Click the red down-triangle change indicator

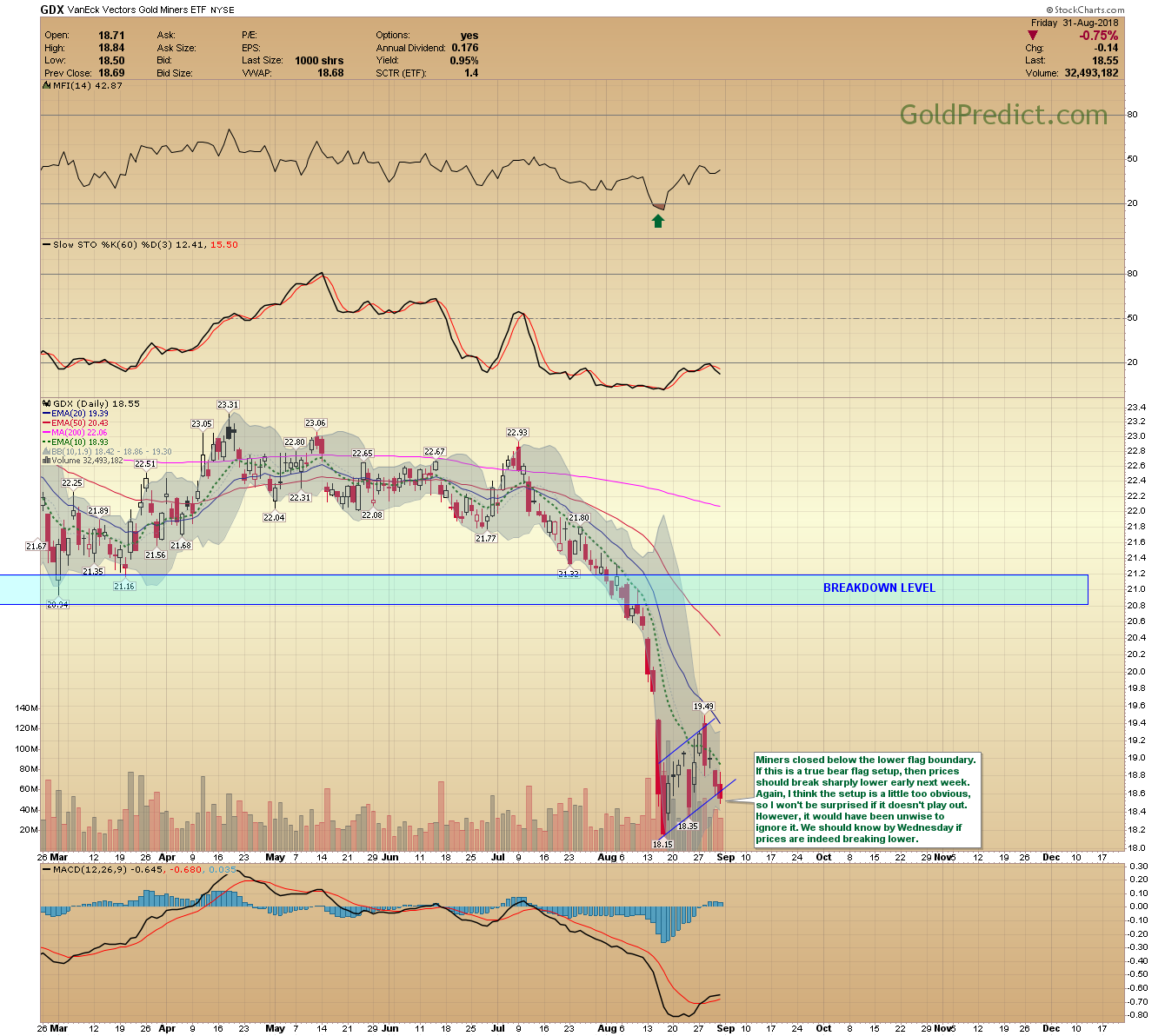[1033, 36]
